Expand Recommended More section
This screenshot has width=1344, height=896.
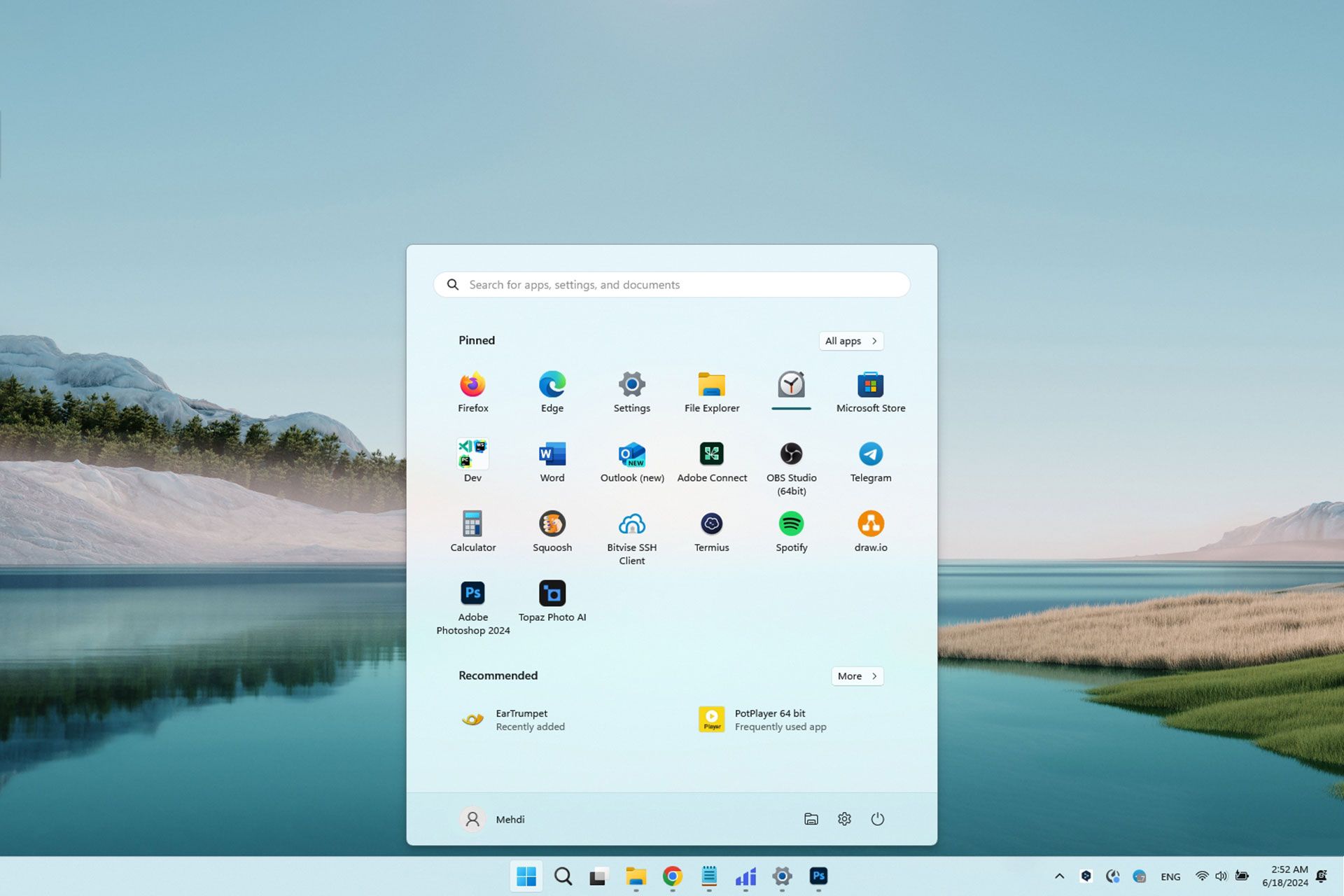coord(856,675)
